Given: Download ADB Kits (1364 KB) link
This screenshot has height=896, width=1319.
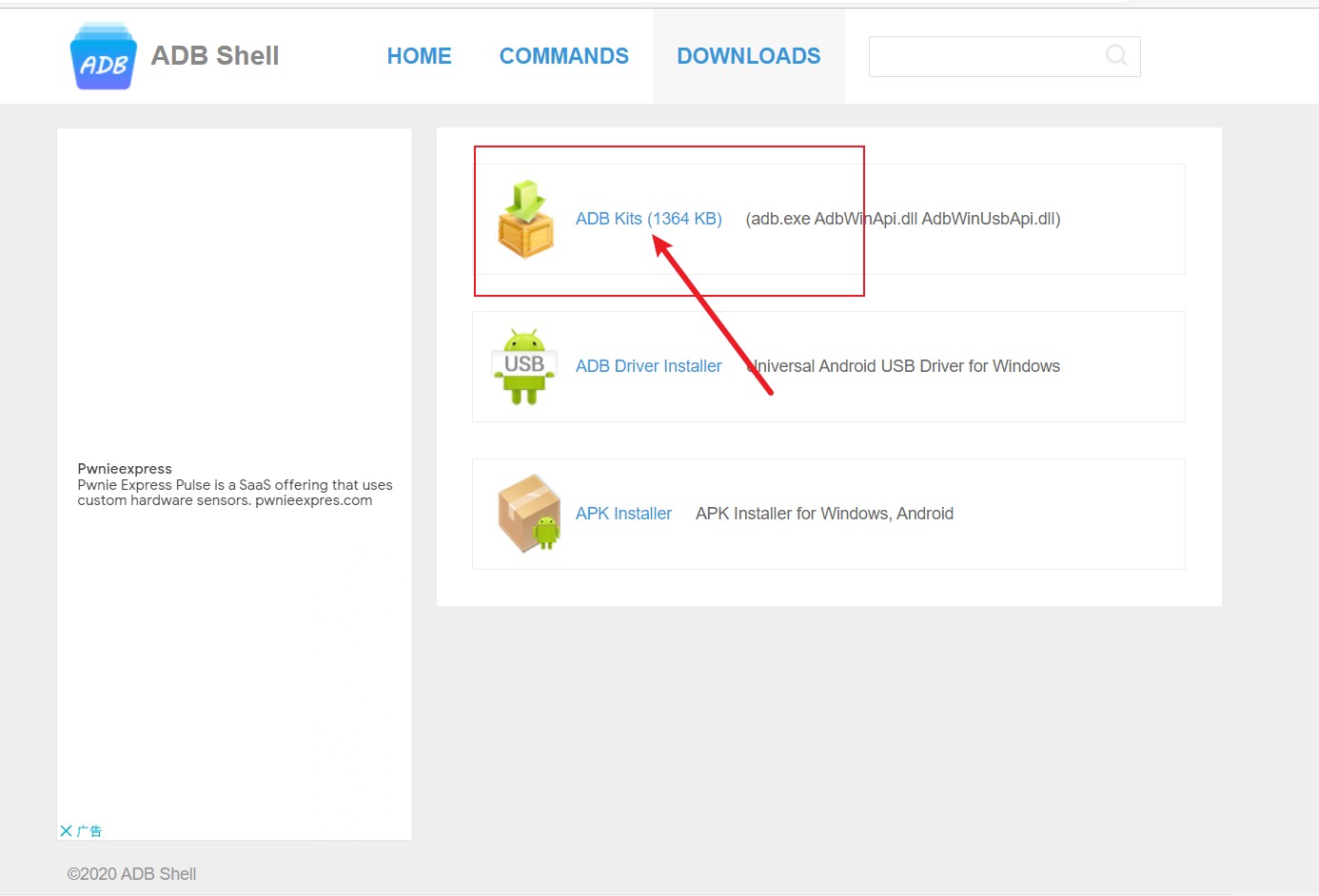Looking at the screenshot, I should click(649, 219).
